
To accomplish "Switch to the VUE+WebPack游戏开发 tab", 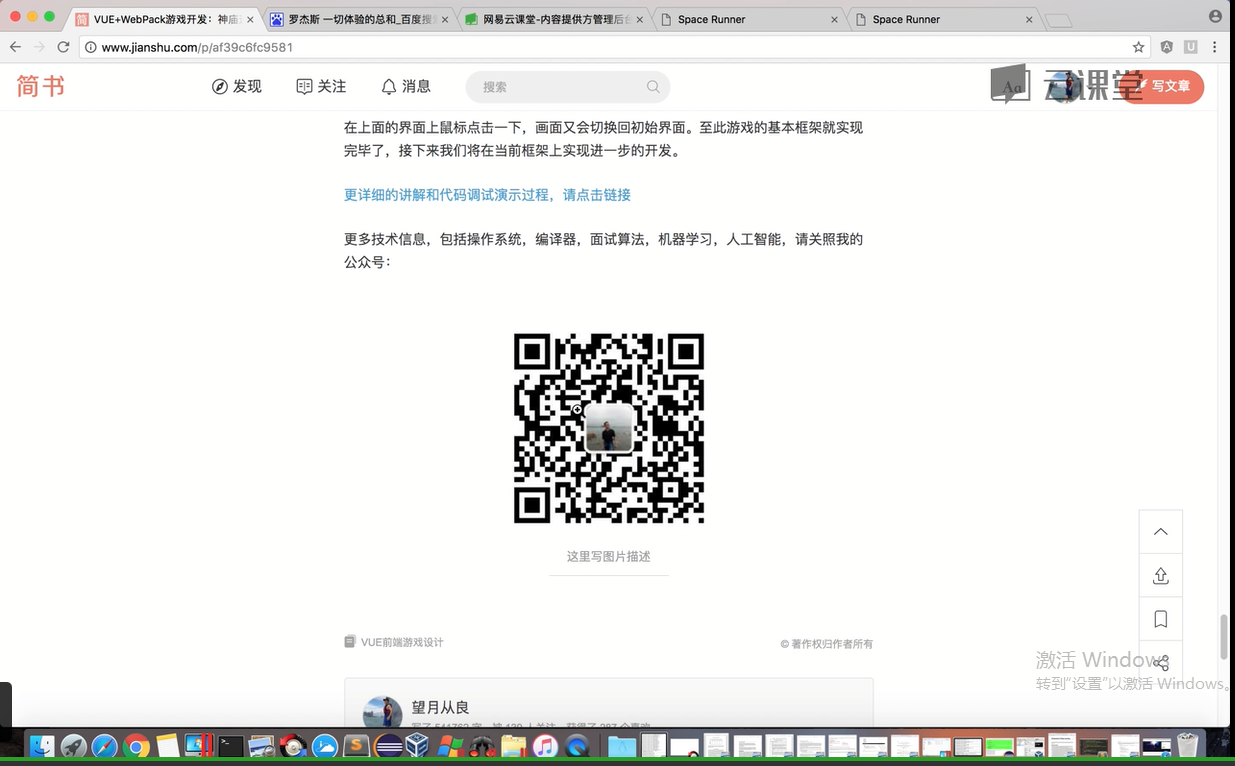I will pyautogui.click(x=165, y=19).
